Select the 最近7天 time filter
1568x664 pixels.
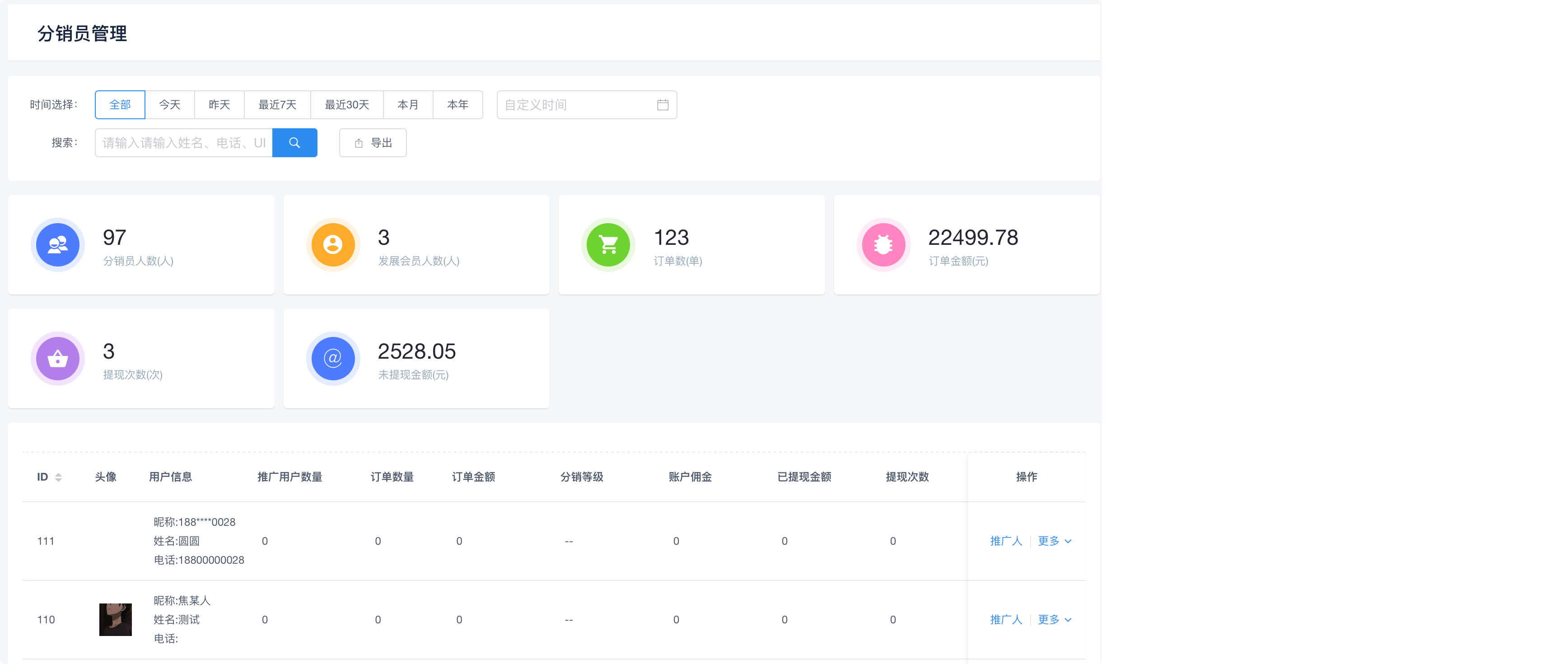click(277, 105)
